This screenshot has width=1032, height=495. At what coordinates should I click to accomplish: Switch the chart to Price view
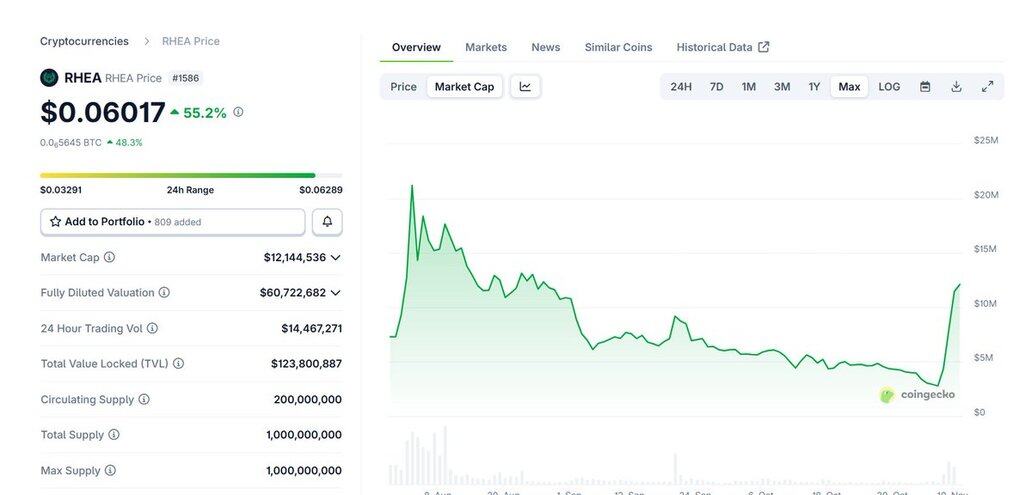(403, 87)
